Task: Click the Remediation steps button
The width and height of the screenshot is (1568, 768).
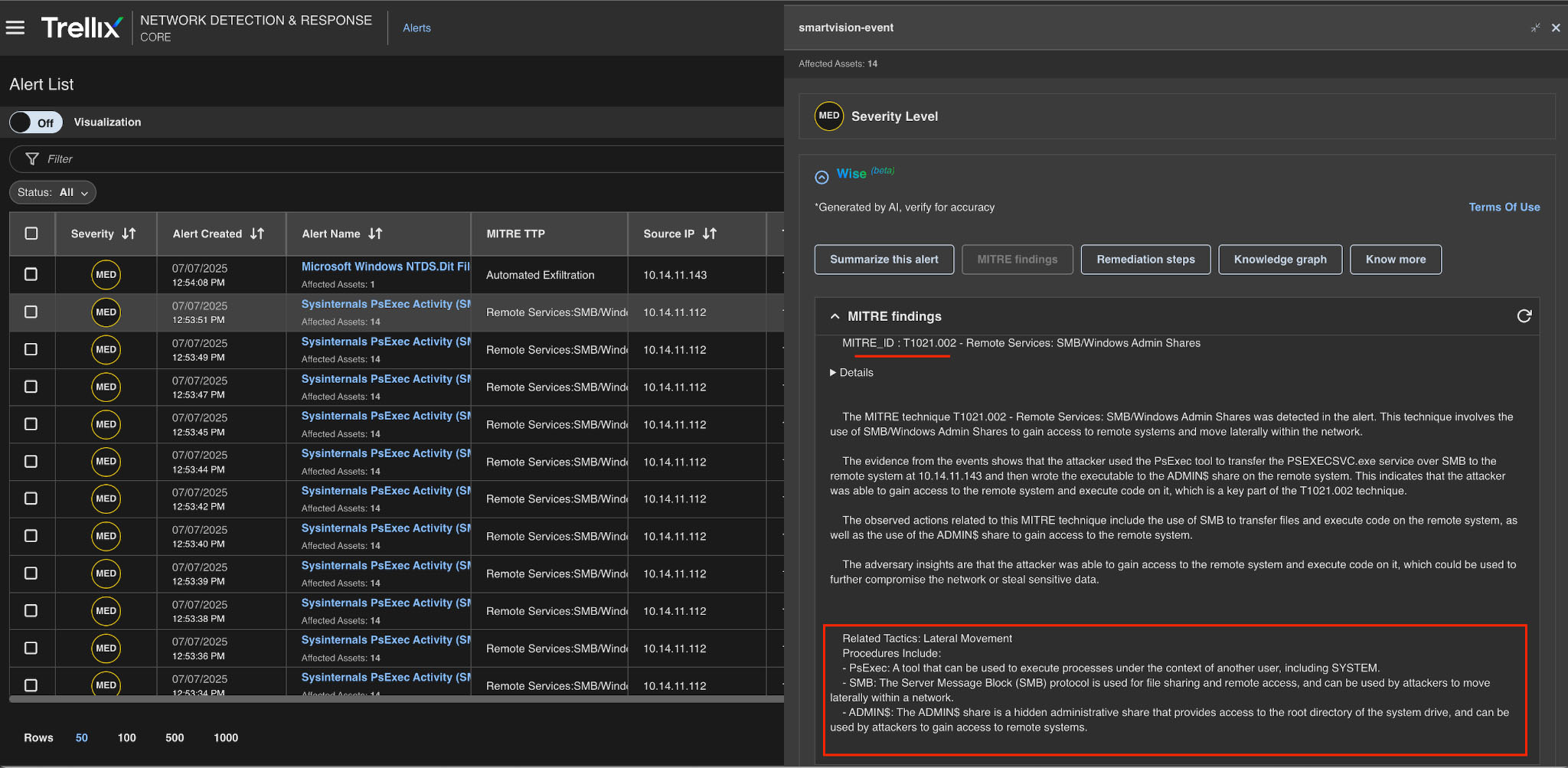Action: pos(1145,260)
